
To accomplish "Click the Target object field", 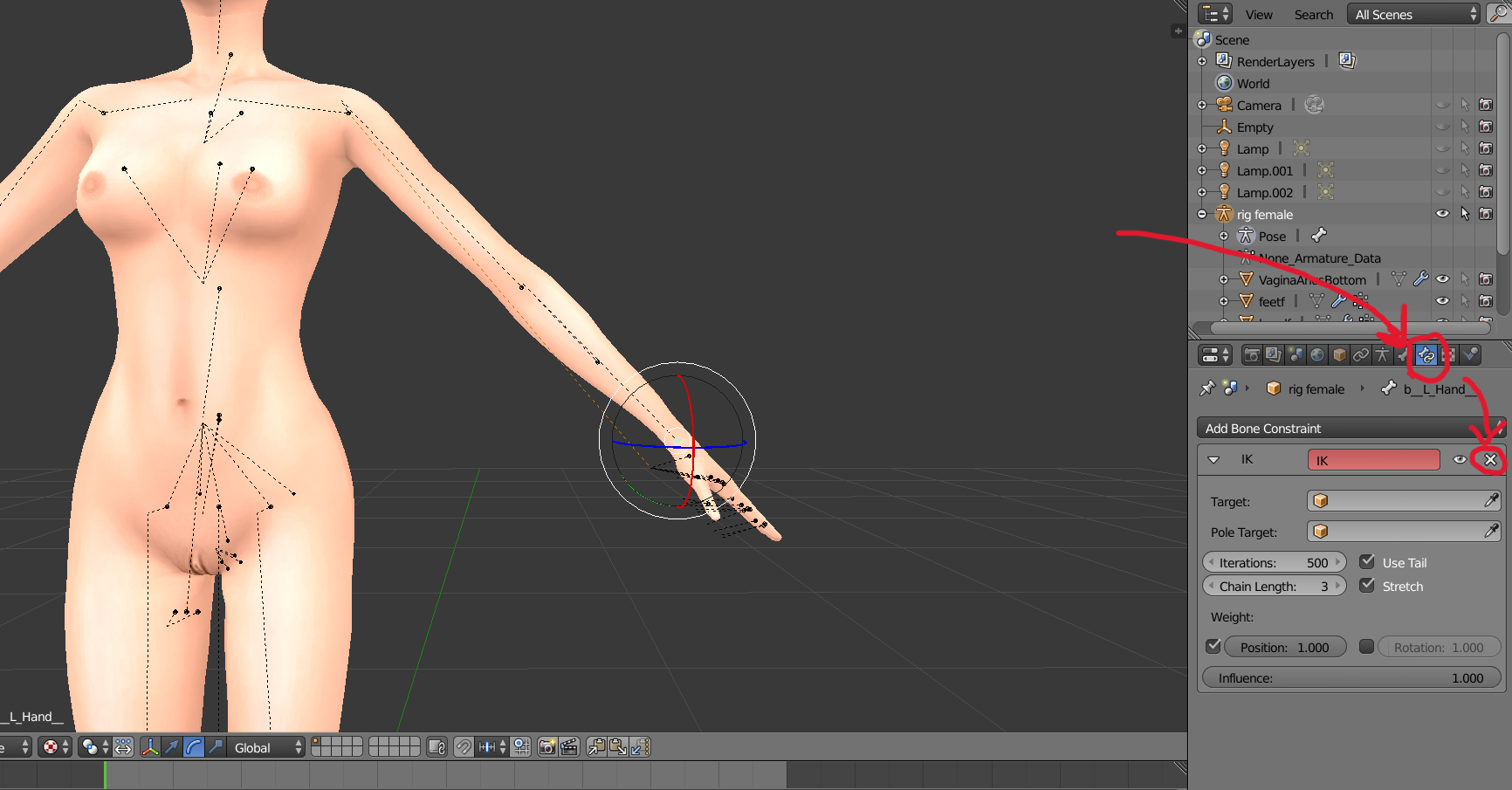I will [1404, 501].
